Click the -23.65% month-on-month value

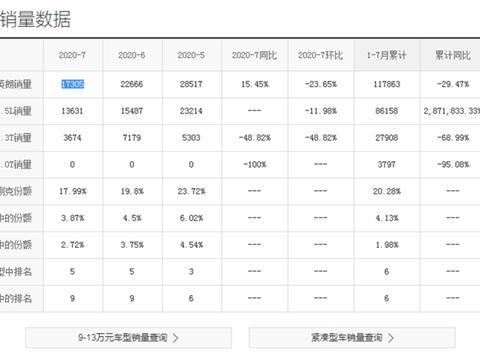pyautogui.click(x=321, y=84)
